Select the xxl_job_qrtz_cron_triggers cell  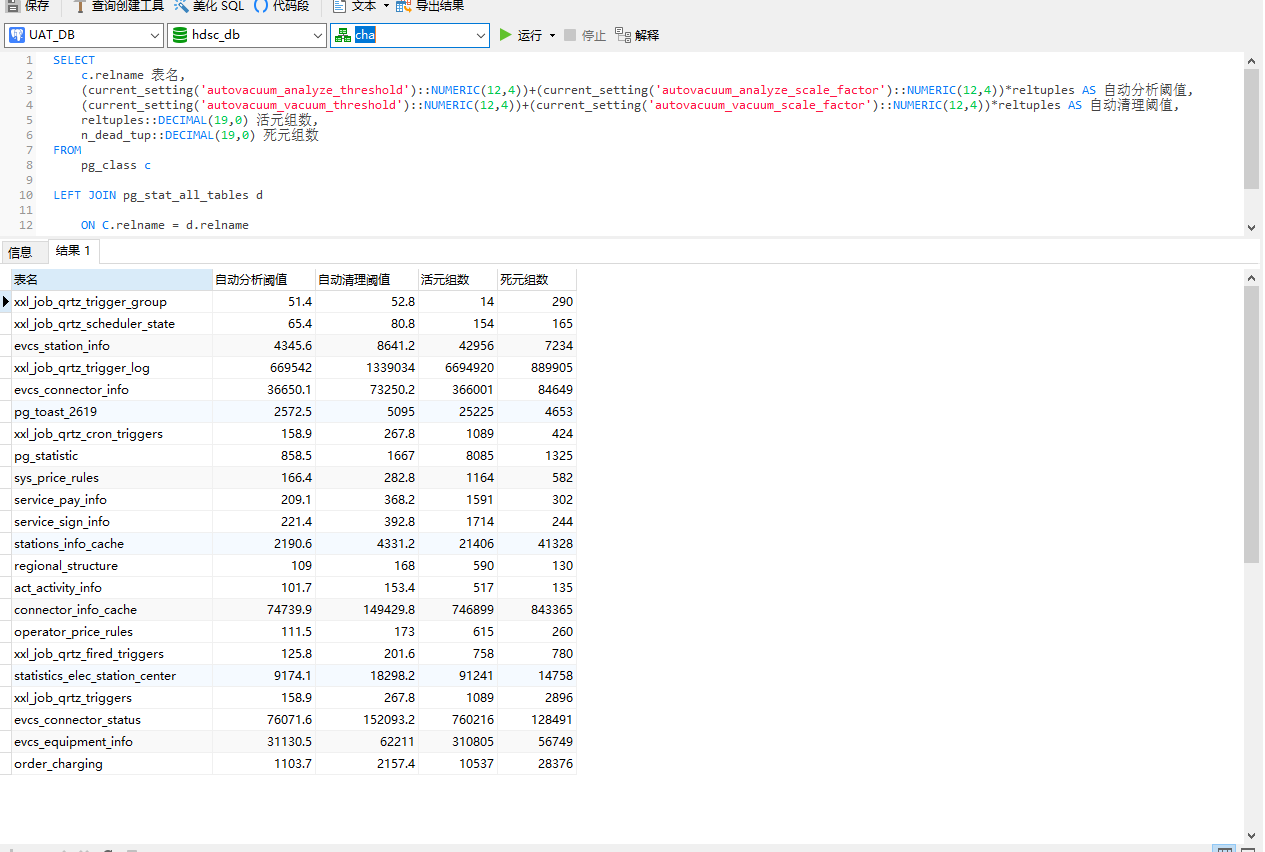tap(112, 434)
